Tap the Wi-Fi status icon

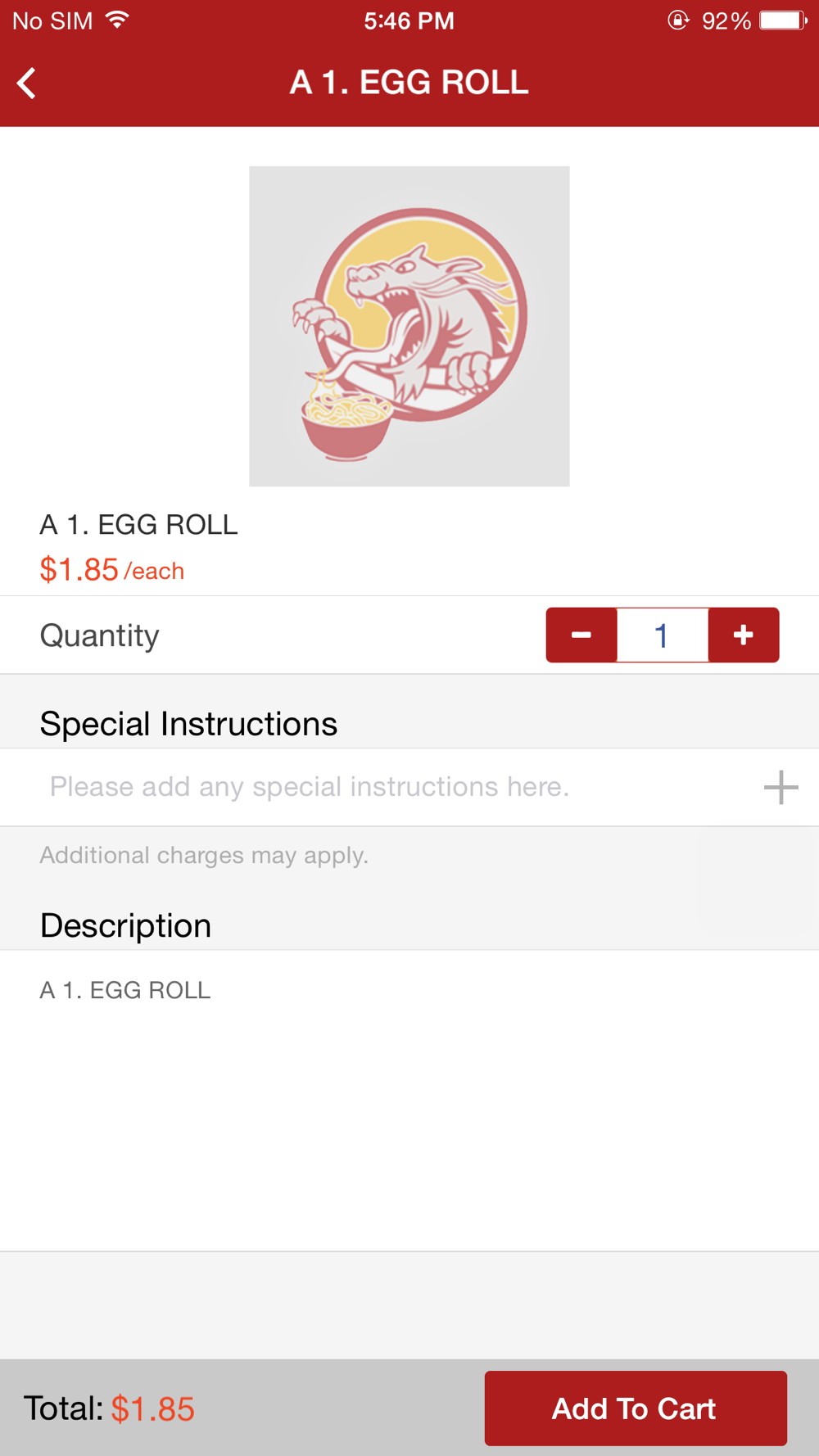(x=117, y=20)
